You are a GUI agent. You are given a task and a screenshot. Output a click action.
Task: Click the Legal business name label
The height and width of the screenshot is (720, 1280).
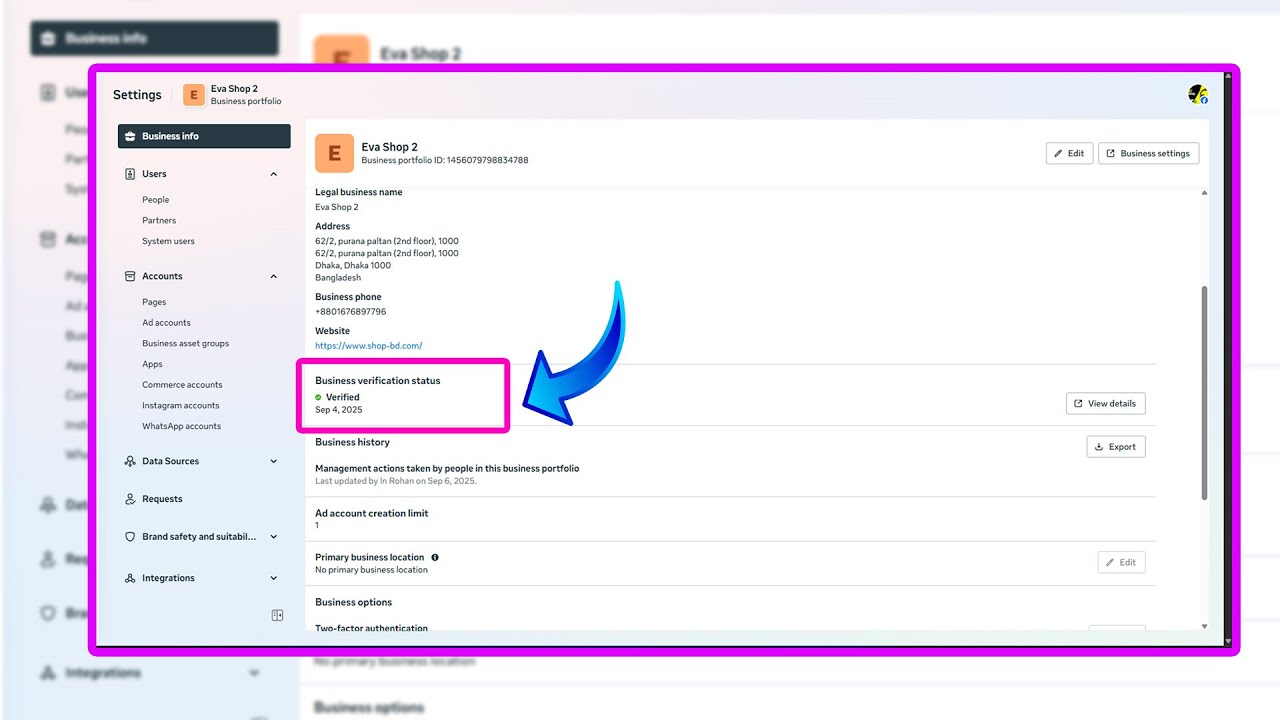pos(359,192)
